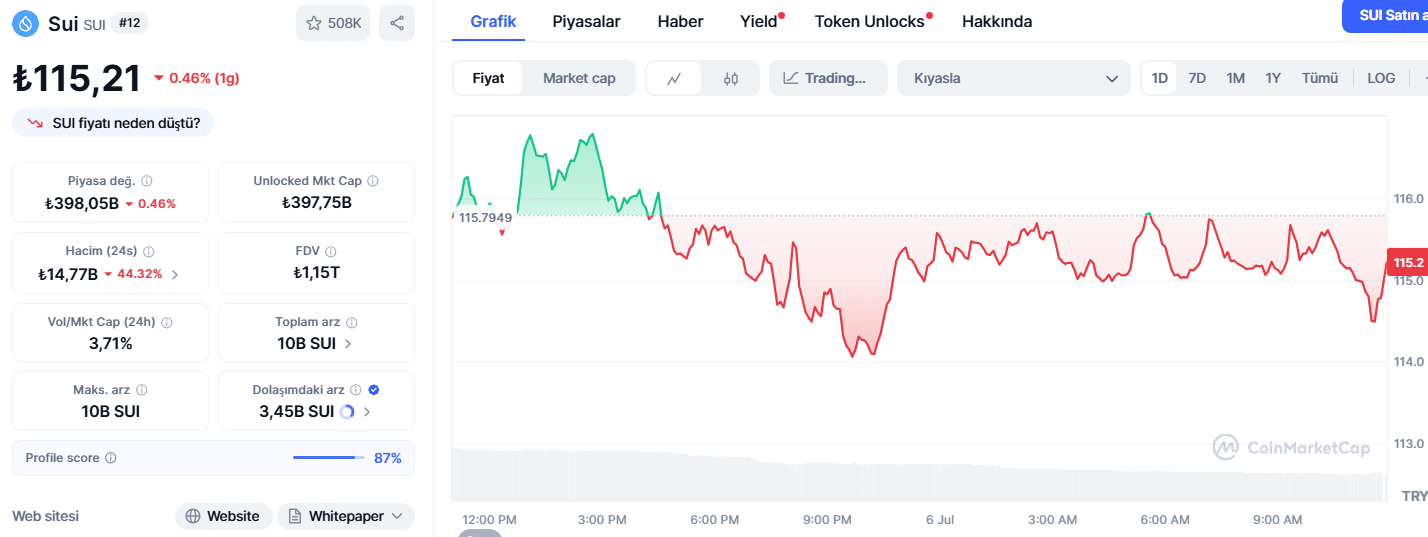Click the document icon on Whitepaper button
The image size is (1428, 537).
[x=295, y=516]
